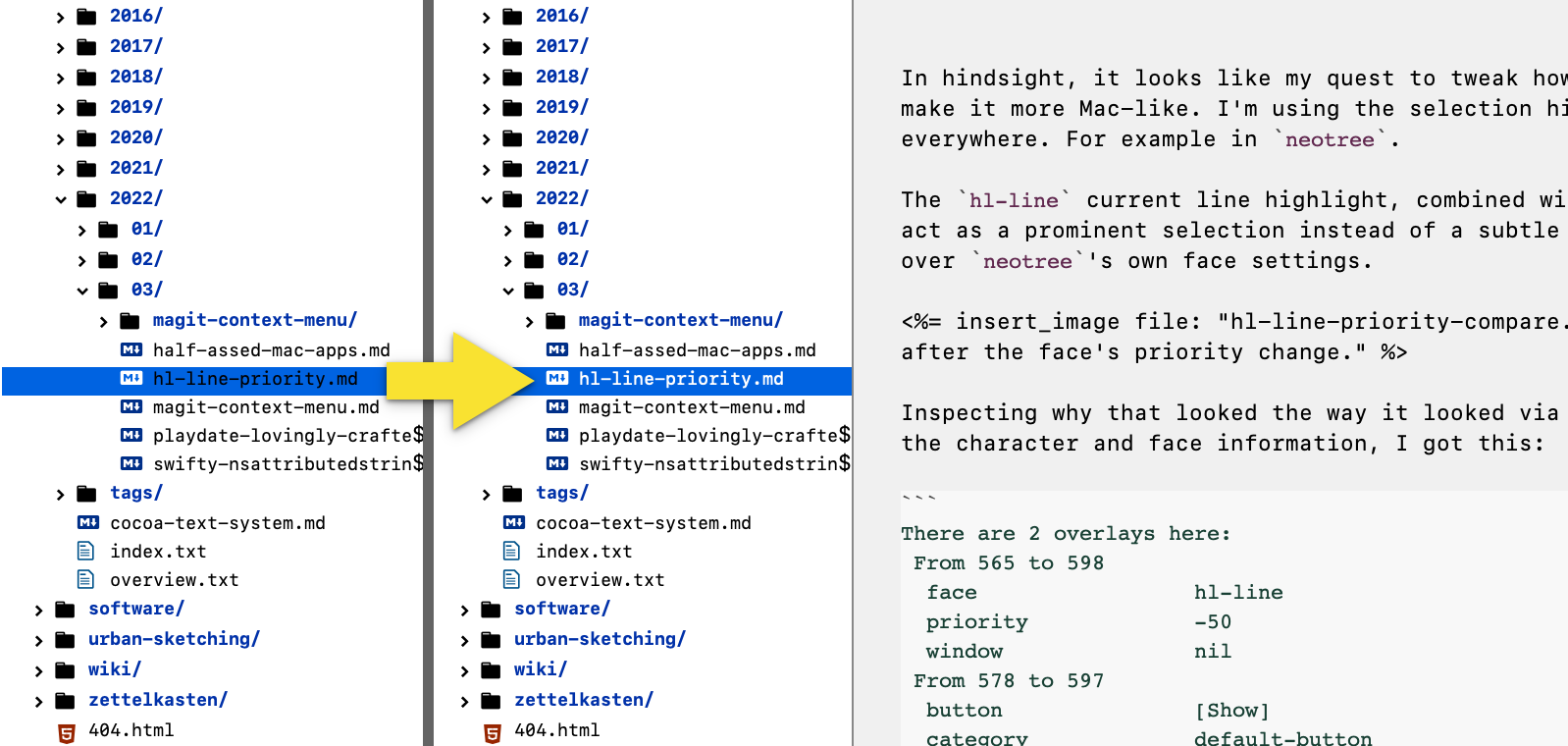Click folder icon of urban-sketching/ in left tree
The width and height of the screenshot is (1568, 746).
65,640
